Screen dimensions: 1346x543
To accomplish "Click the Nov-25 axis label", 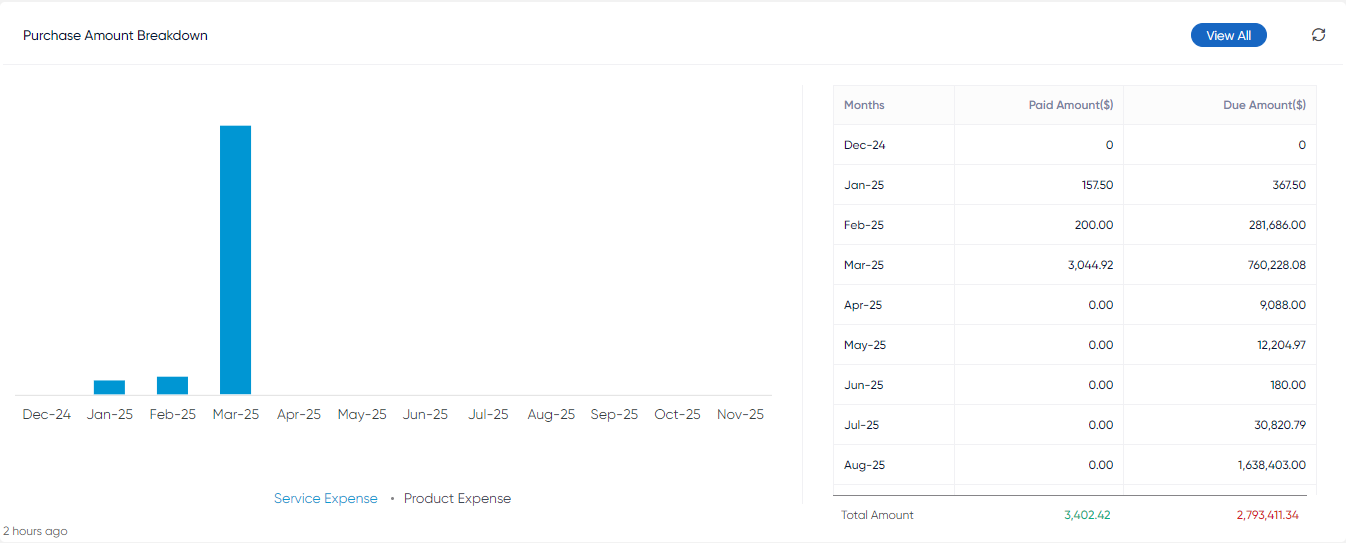I will pos(740,414).
